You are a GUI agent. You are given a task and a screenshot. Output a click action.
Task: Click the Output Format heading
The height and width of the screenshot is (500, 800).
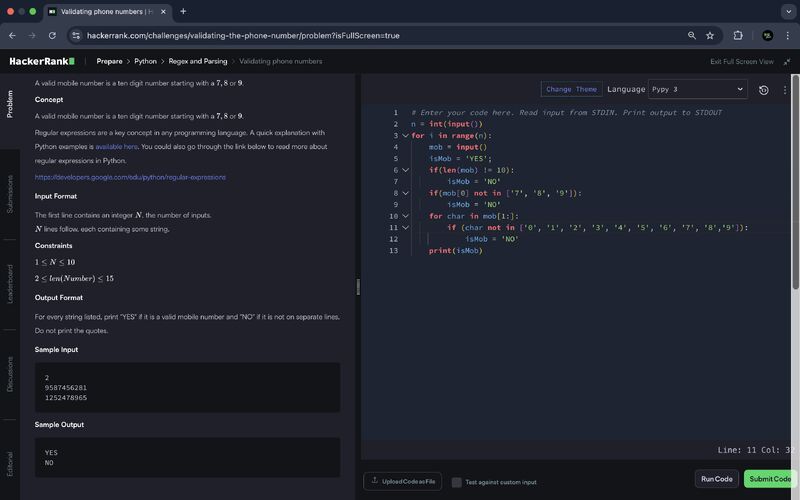59,297
